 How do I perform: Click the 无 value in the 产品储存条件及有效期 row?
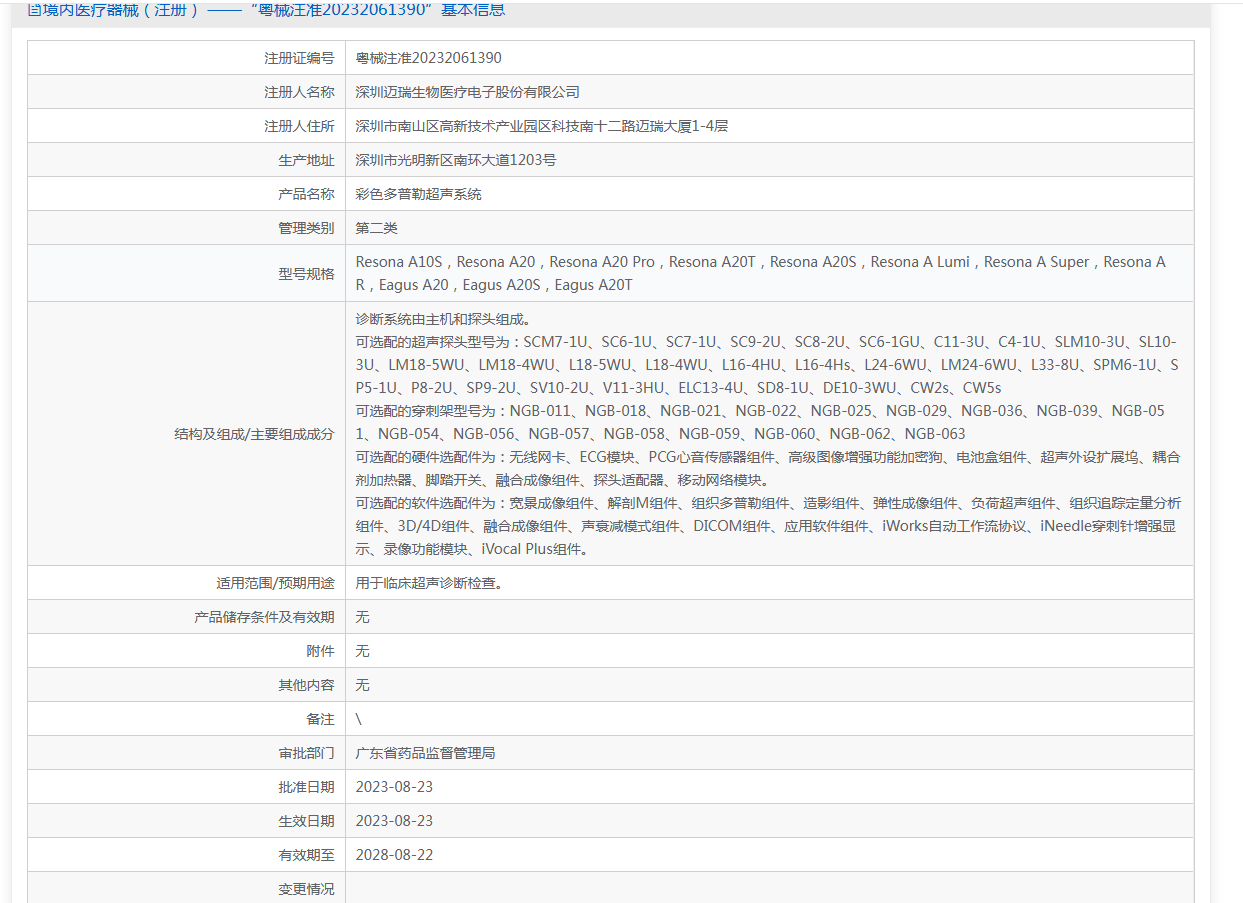tap(363, 617)
